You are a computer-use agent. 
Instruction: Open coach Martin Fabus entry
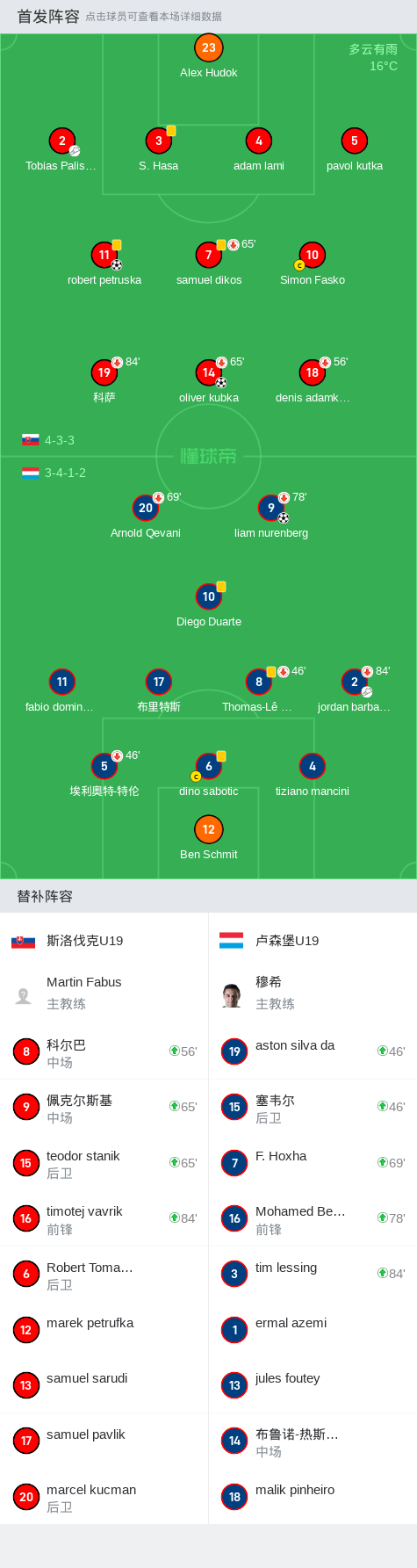pyautogui.click(x=104, y=993)
